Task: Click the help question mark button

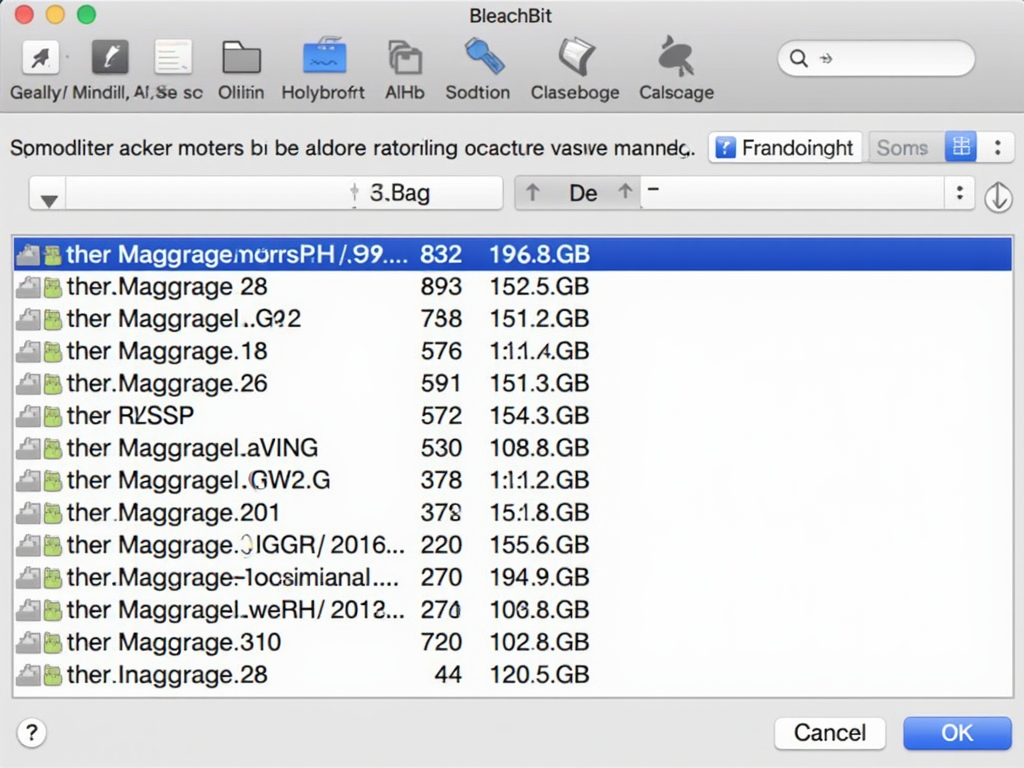Action: (31, 733)
